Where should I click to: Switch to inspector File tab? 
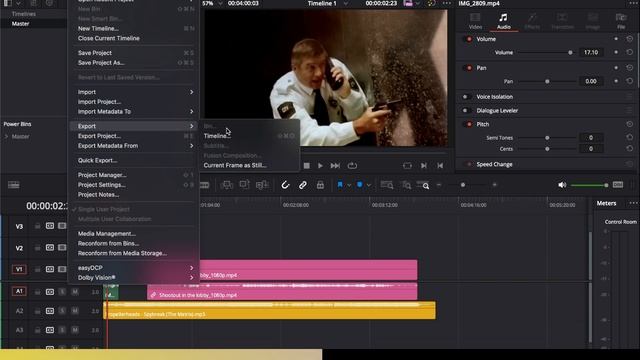(x=621, y=21)
